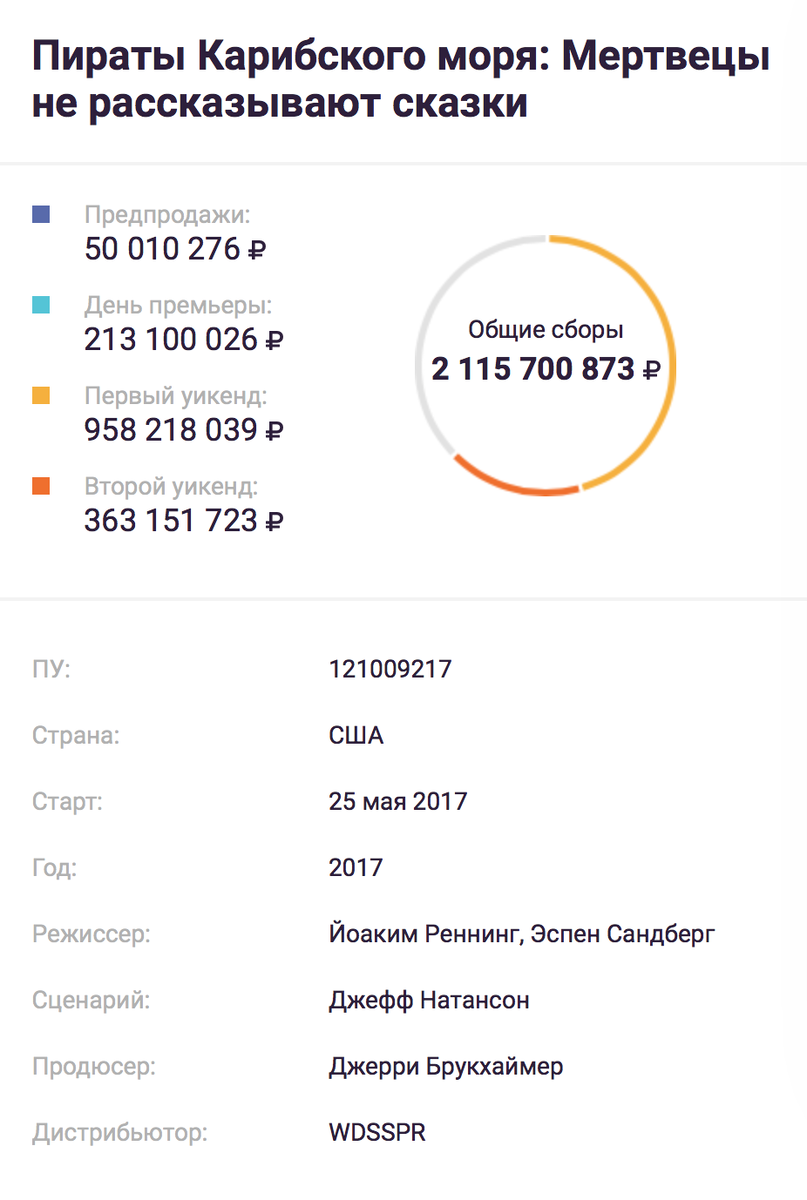The height and width of the screenshot is (1200, 807).
Task: Click the ПУ number 121009217
Action: tap(390, 669)
